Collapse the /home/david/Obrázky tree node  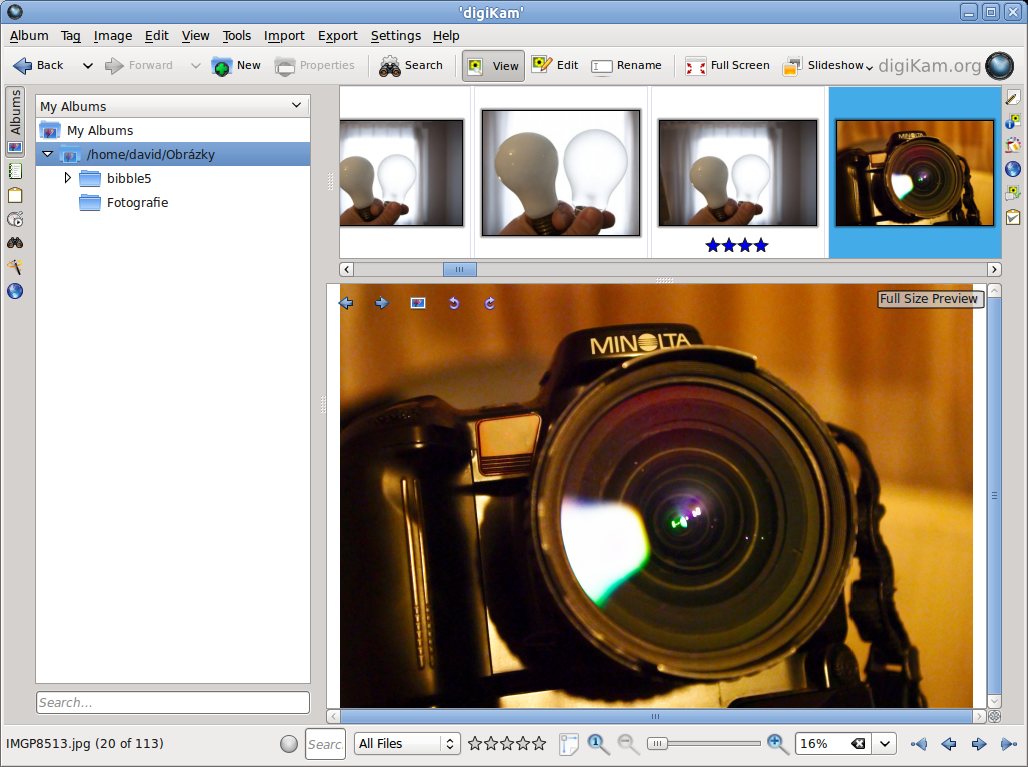point(47,154)
